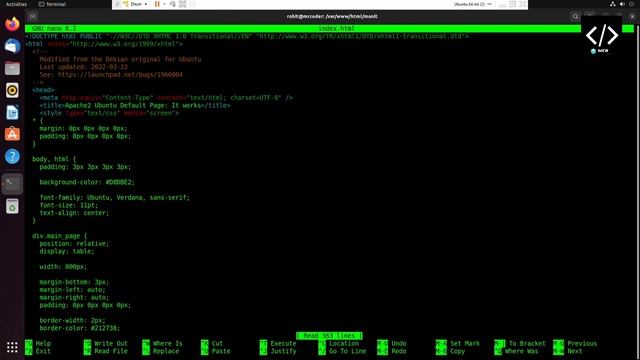This screenshot has height=360, width=640.
Task: Click the Location shortcut label
Action: click(x=344, y=343)
